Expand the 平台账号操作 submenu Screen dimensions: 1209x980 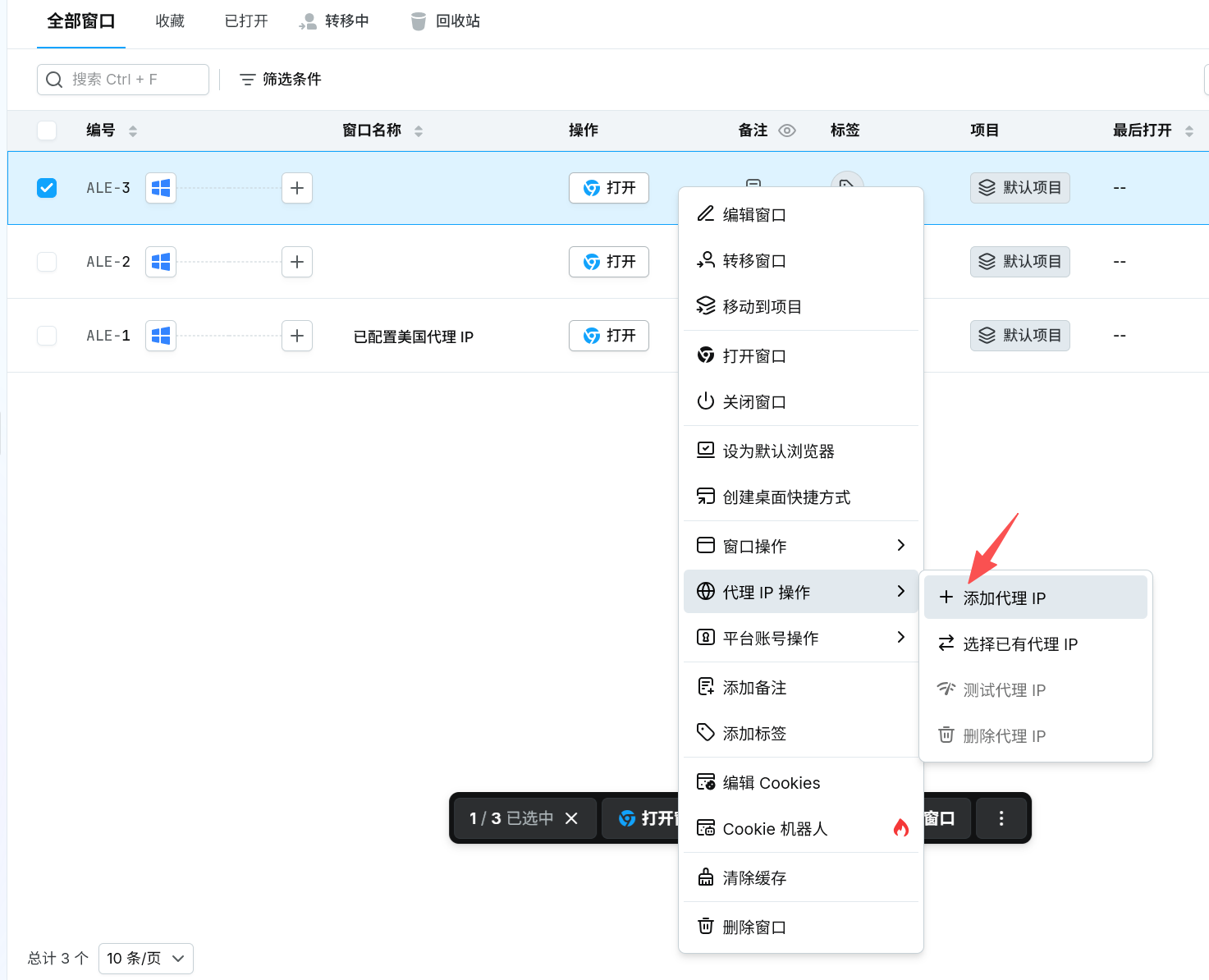(801, 638)
